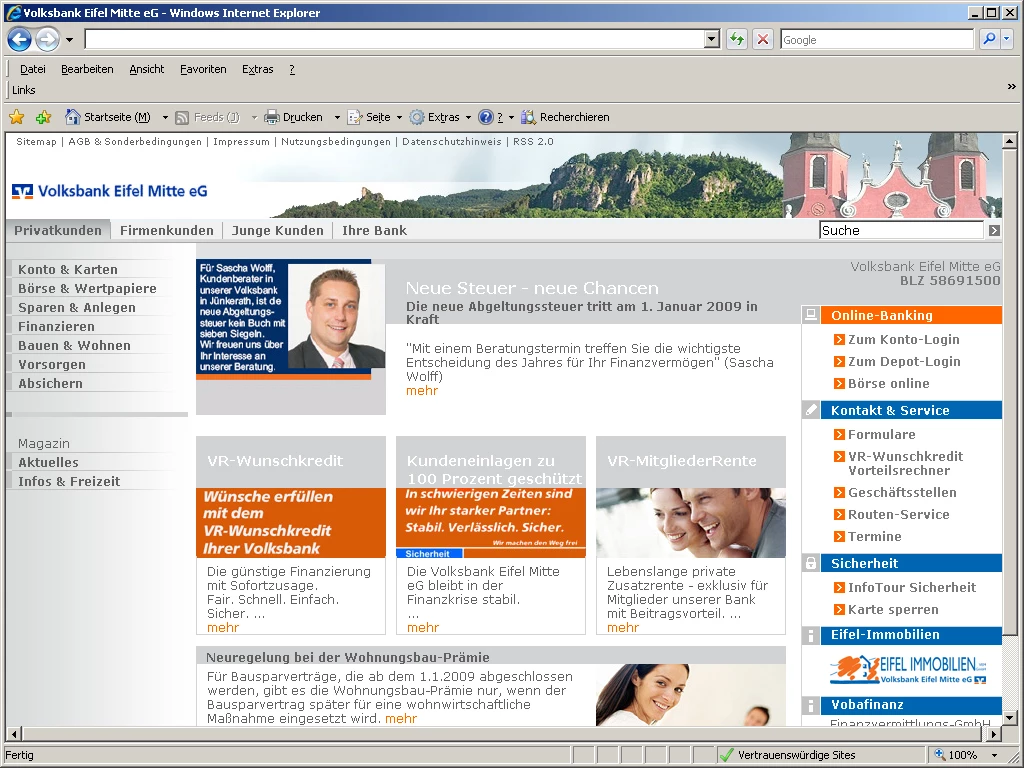Click the Startseite home icon

click(73, 117)
